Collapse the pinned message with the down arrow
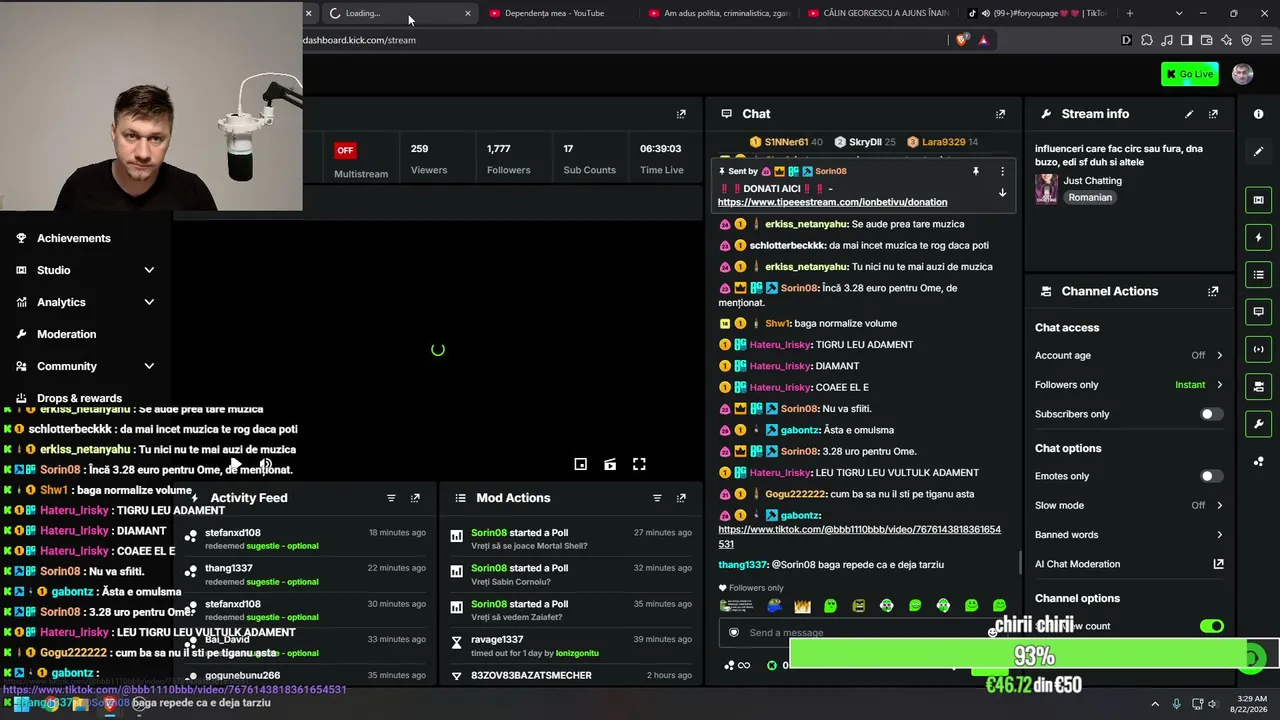1280x720 pixels. (x=1002, y=193)
